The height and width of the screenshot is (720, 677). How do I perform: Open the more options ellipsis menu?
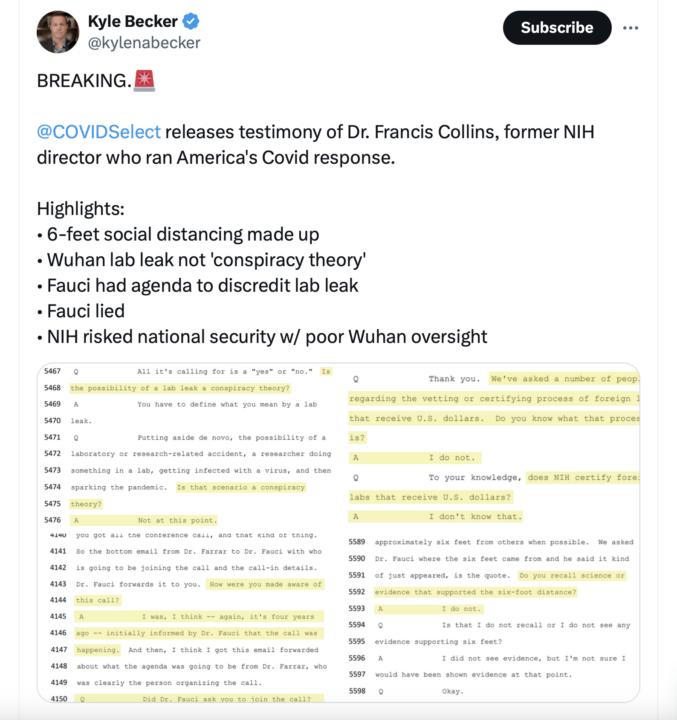click(630, 28)
